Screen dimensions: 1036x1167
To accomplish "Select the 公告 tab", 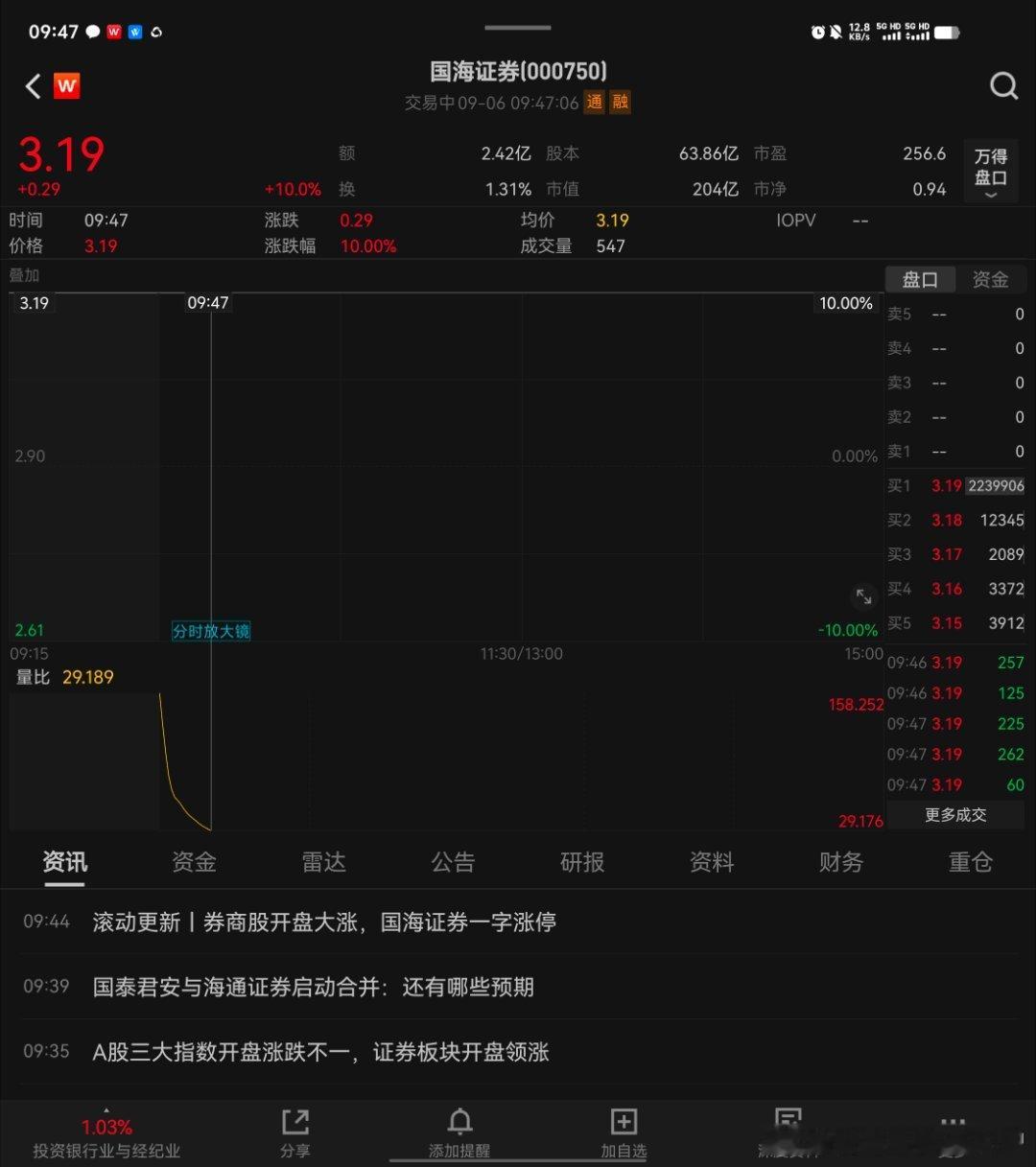I will (453, 862).
